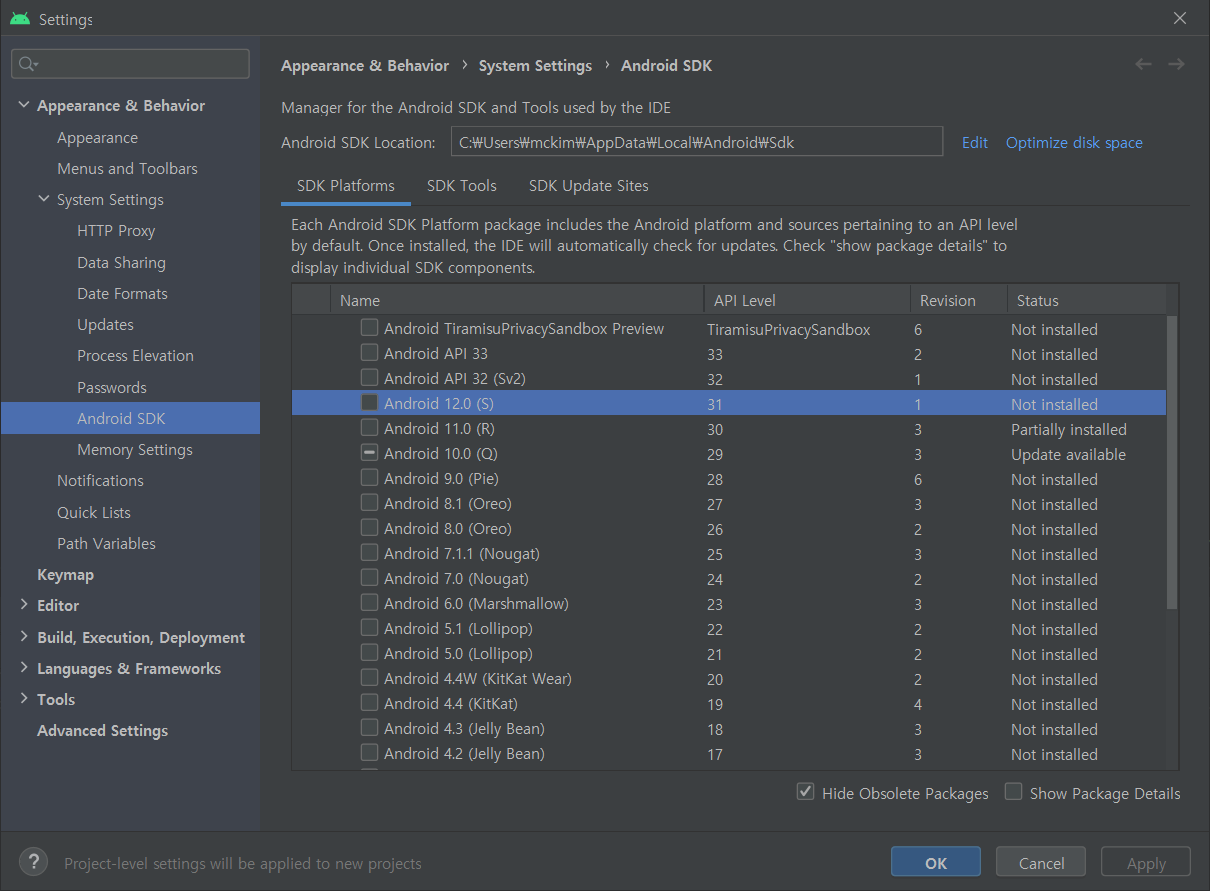The height and width of the screenshot is (891, 1210).
Task: Open Advanced Settings page
Action: [102, 730]
